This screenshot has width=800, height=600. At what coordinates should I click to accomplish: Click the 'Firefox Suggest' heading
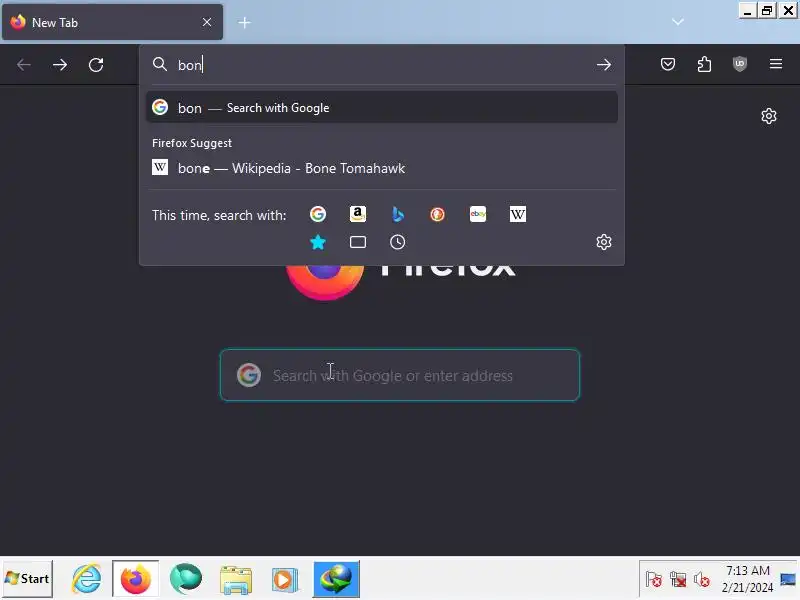click(192, 143)
